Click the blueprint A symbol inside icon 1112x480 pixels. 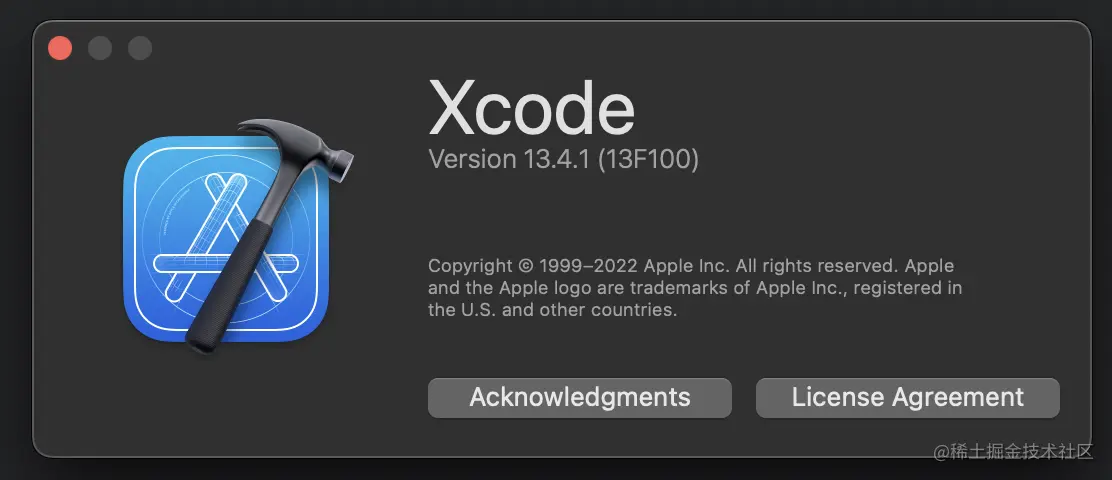(225, 240)
